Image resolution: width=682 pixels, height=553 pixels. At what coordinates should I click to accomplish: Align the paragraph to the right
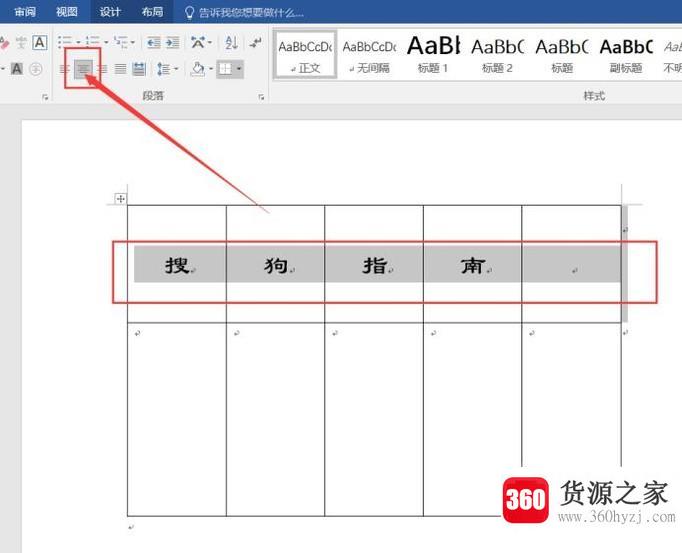(x=102, y=69)
